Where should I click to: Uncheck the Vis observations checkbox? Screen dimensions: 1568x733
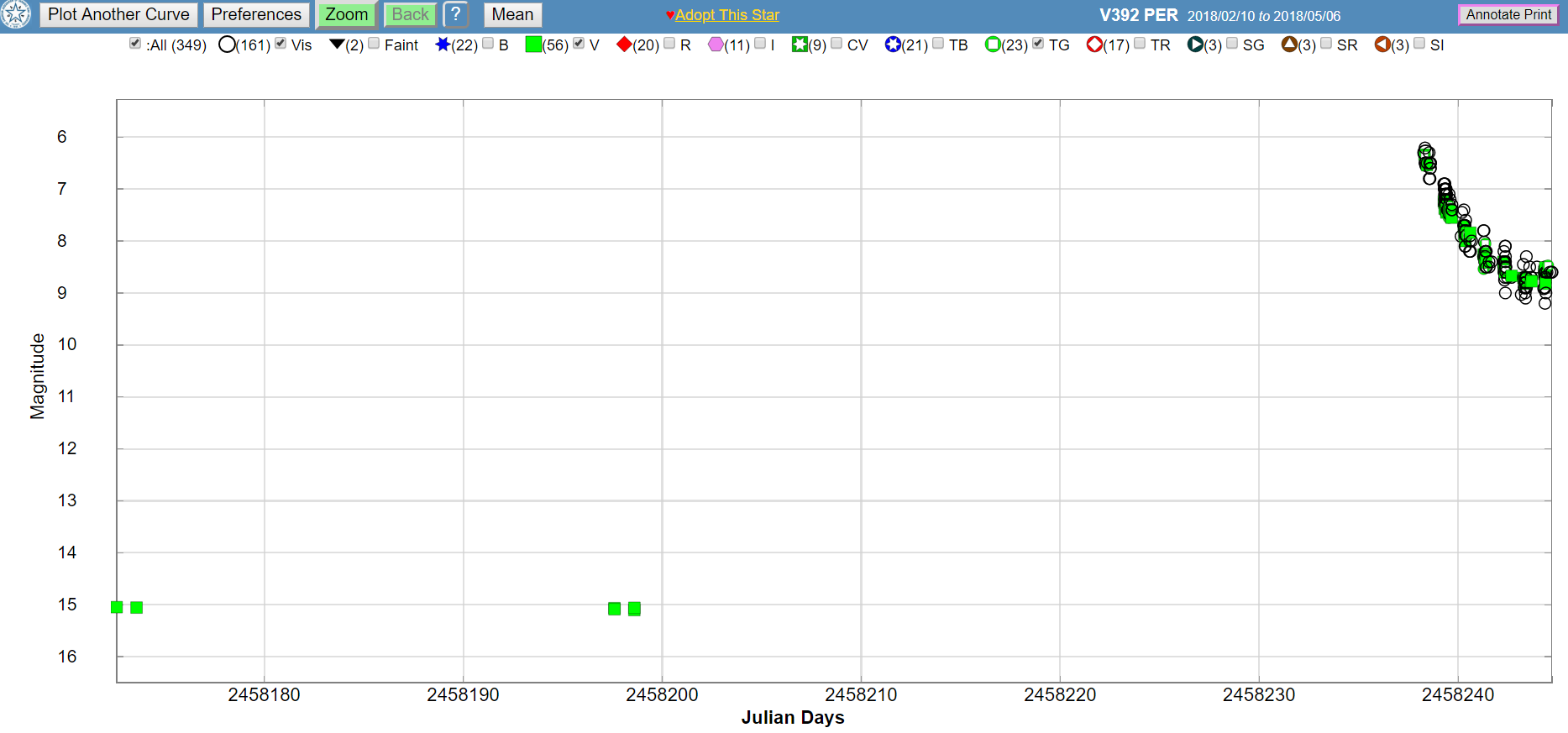coord(281,43)
